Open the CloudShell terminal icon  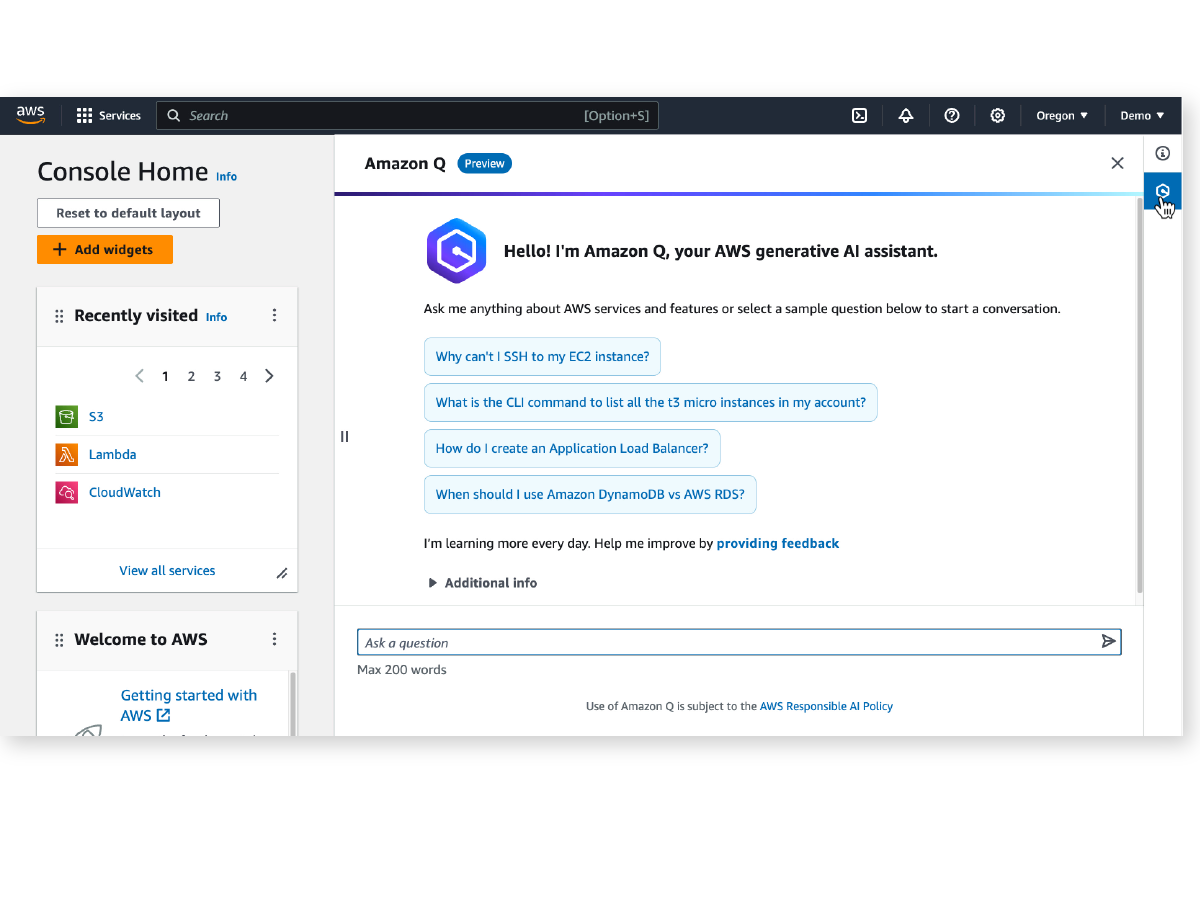(x=859, y=116)
